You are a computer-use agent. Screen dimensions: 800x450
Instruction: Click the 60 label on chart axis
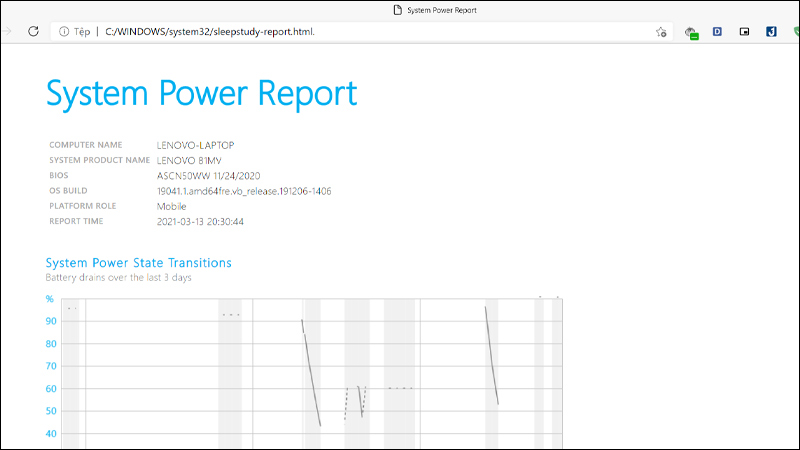pyautogui.click(x=51, y=389)
